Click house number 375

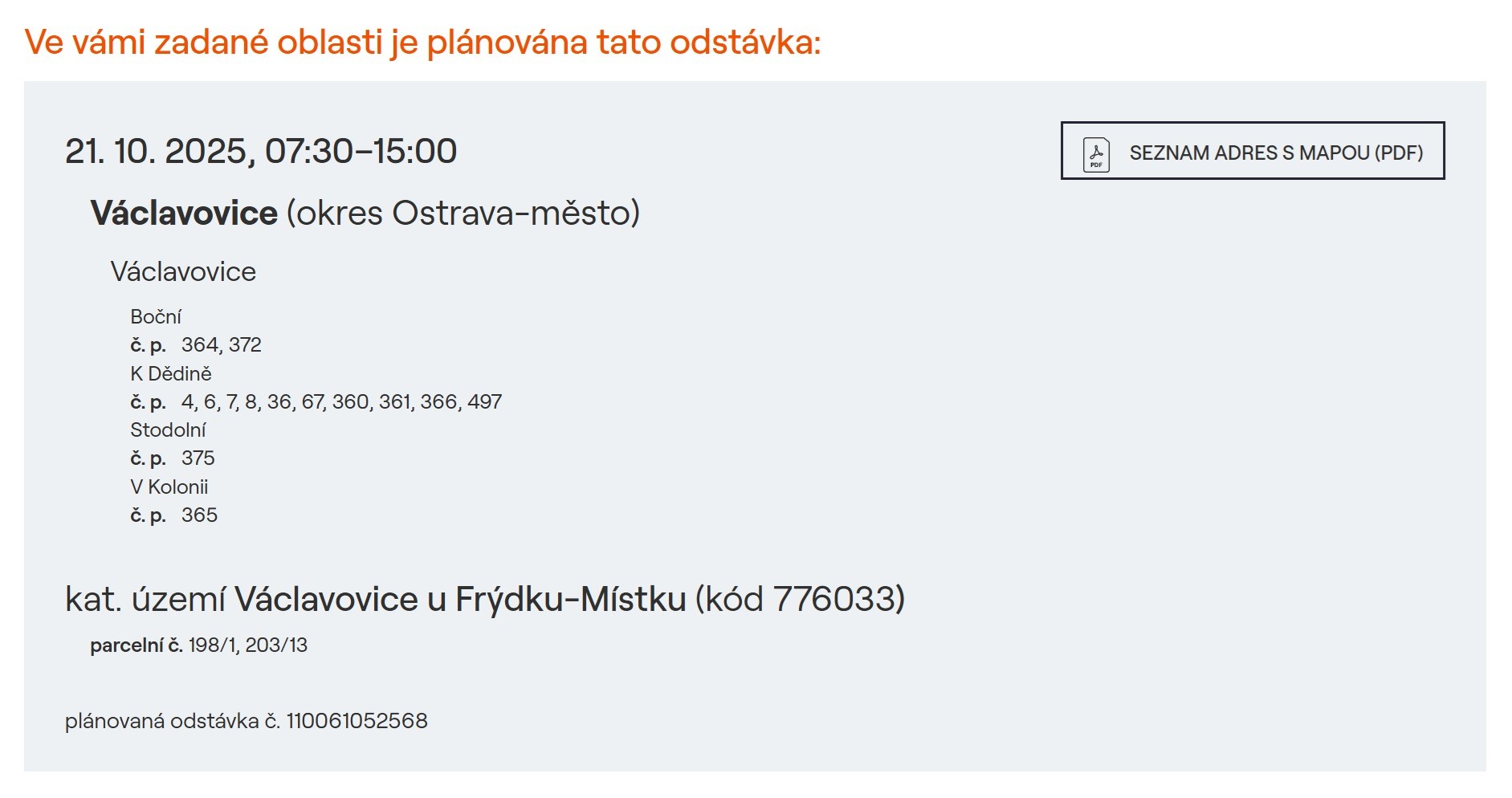[x=198, y=458]
